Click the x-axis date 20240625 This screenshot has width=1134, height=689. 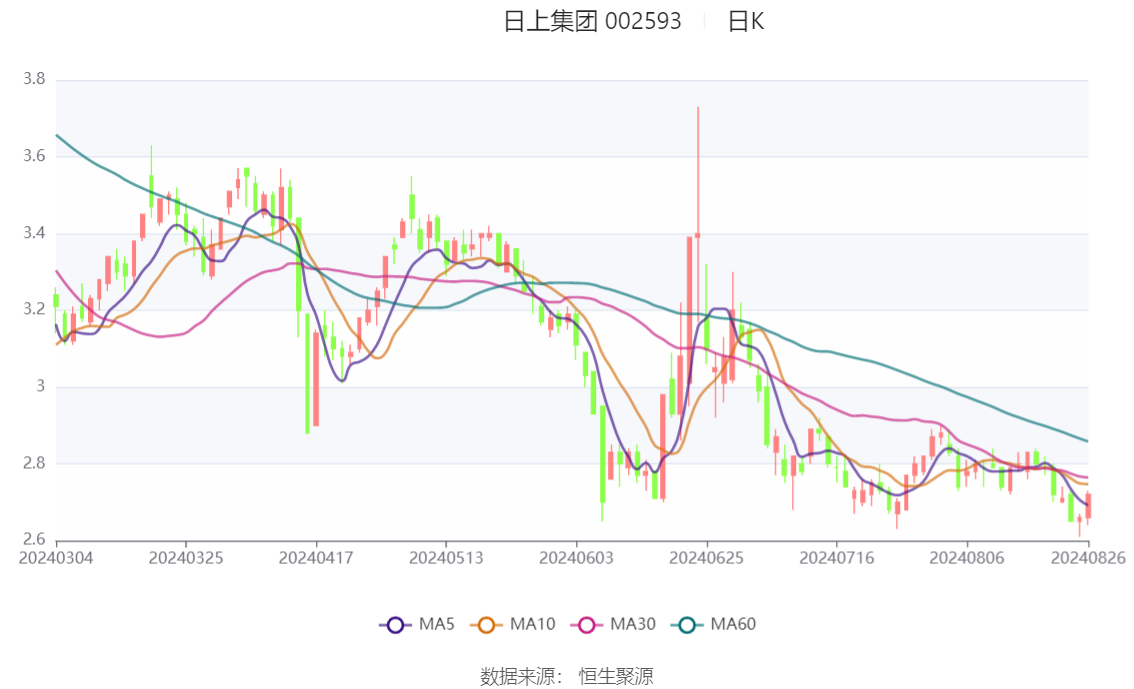[x=707, y=558]
